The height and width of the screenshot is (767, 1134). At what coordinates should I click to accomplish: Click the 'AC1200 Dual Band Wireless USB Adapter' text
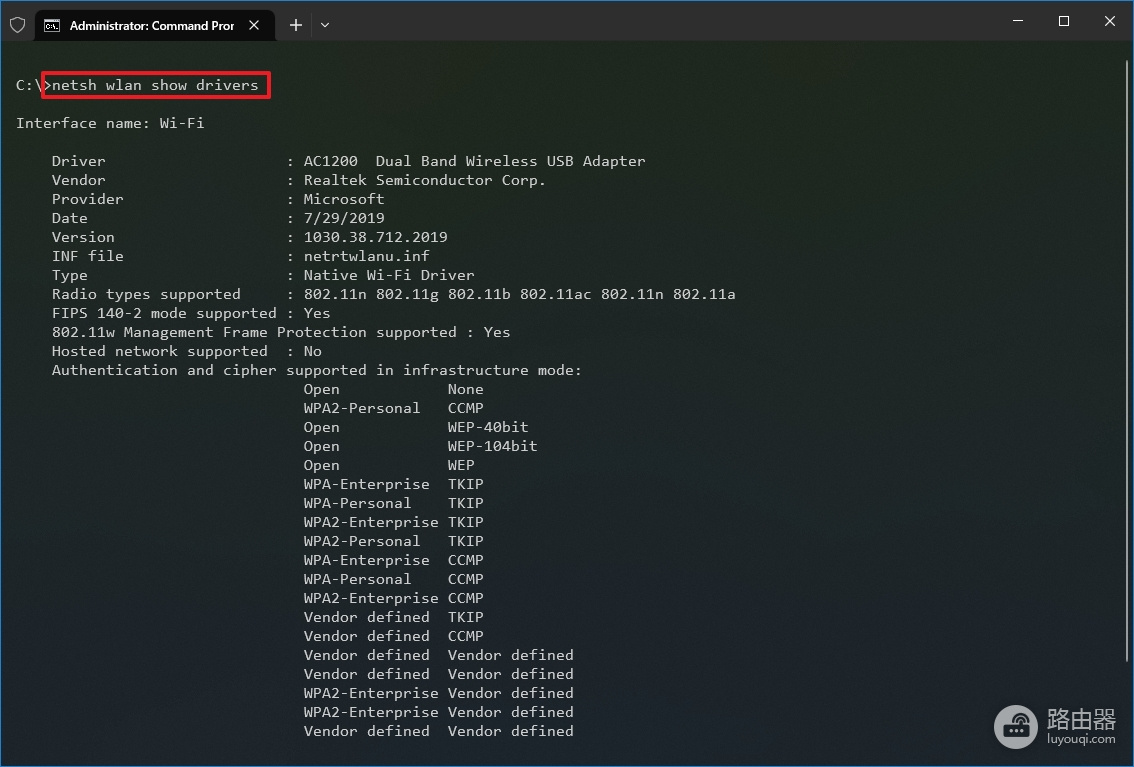coord(474,161)
